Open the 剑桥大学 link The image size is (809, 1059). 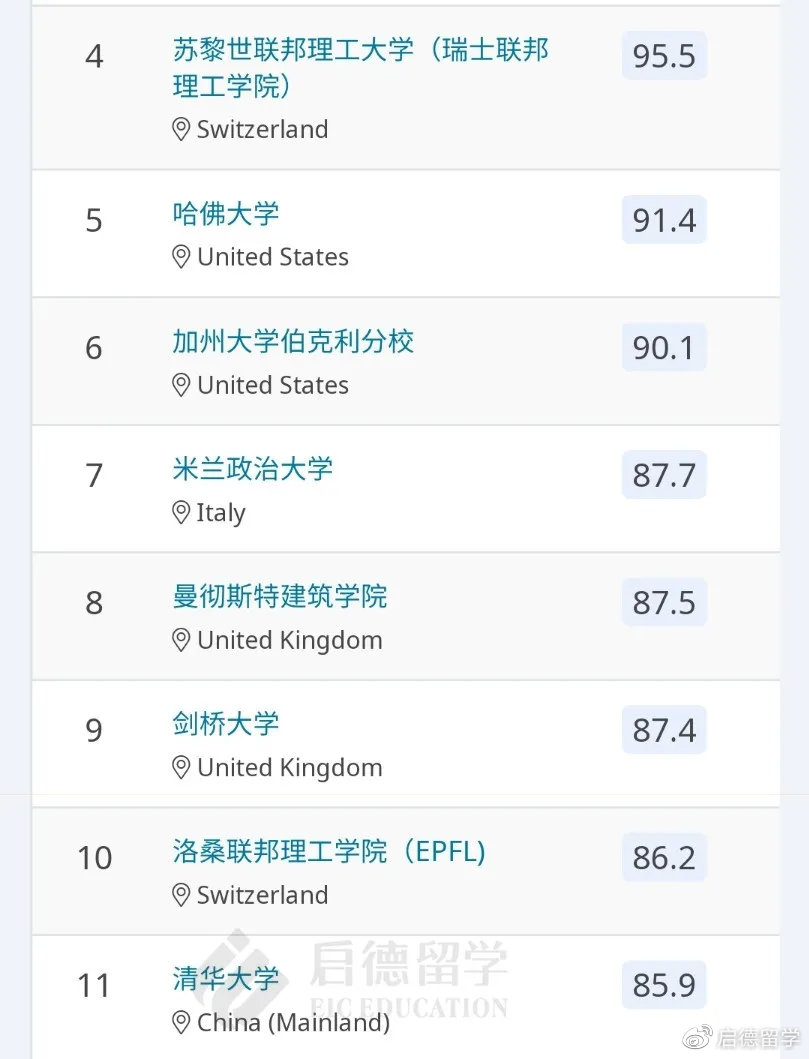pyautogui.click(x=226, y=724)
